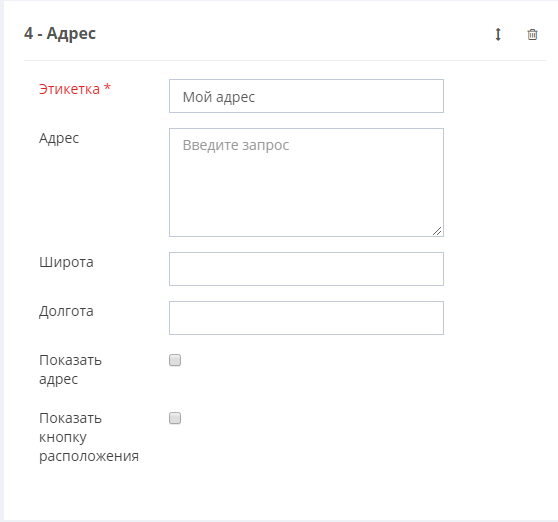Viewport: 558px width, 522px height.
Task: Select the Долгота input field
Action: point(306,318)
